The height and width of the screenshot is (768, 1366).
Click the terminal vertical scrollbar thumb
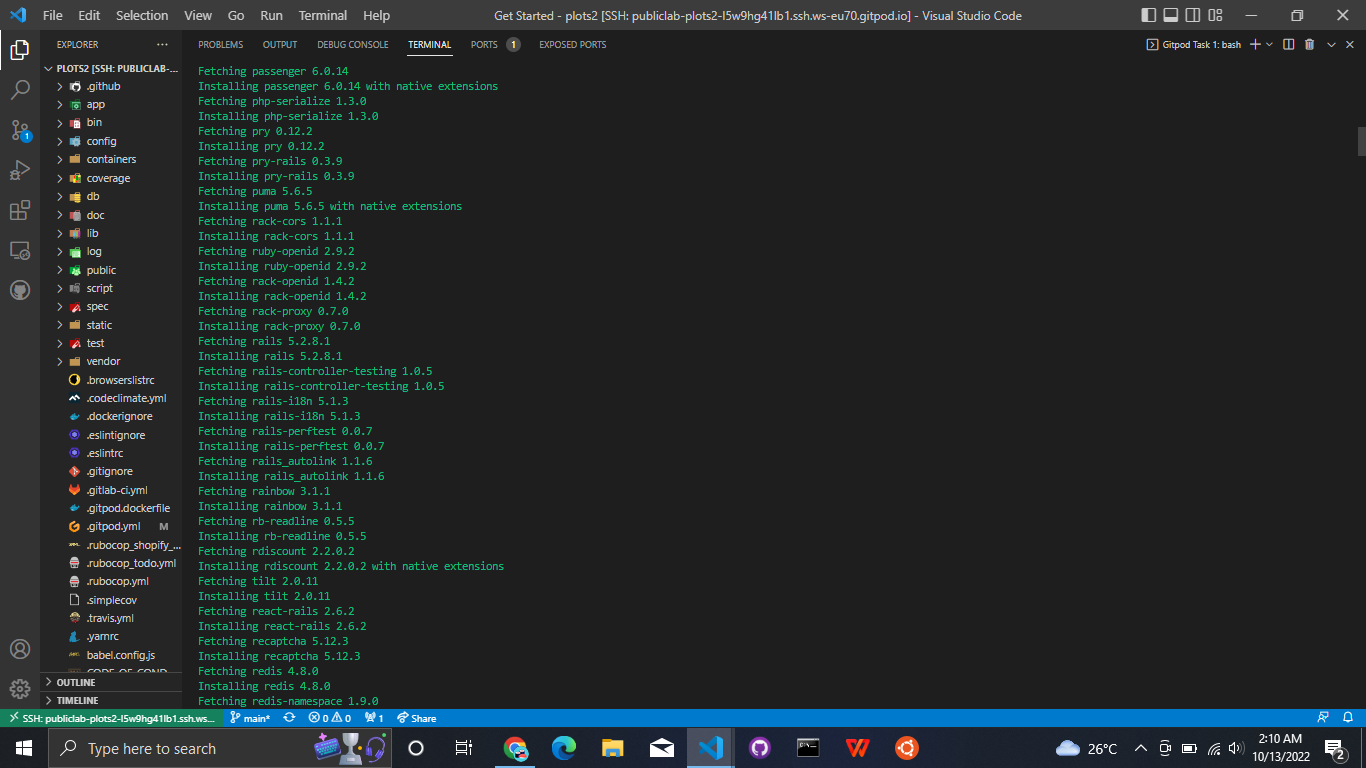[x=1361, y=141]
